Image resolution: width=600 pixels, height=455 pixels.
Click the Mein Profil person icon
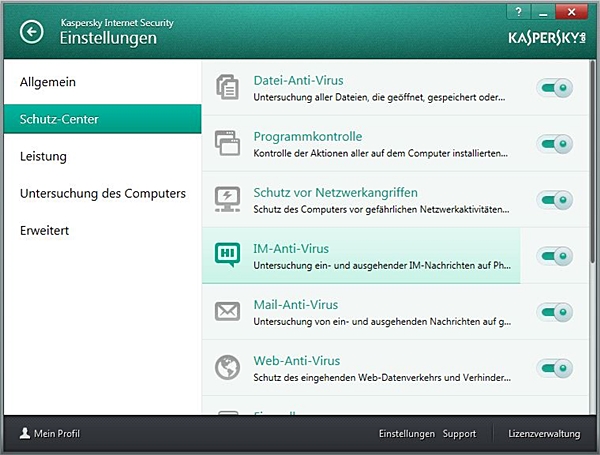pyautogui.click(x=25, y=433)
